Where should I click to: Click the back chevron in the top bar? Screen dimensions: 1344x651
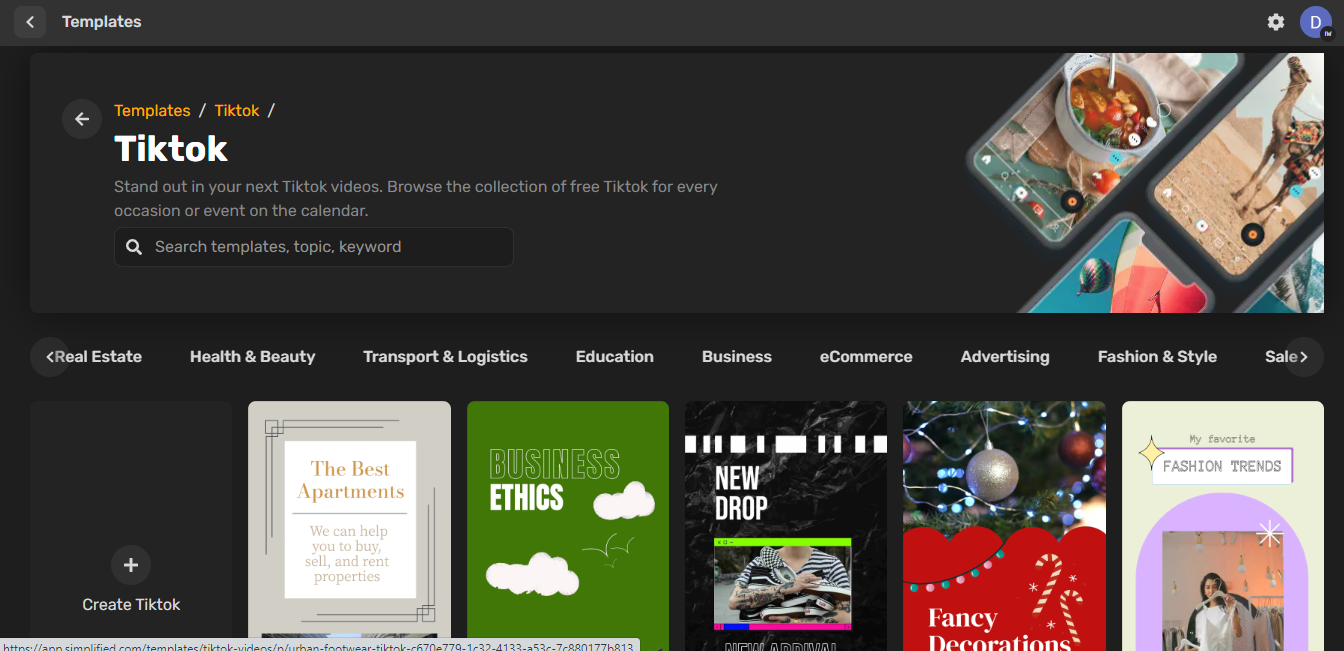[30, 22]
